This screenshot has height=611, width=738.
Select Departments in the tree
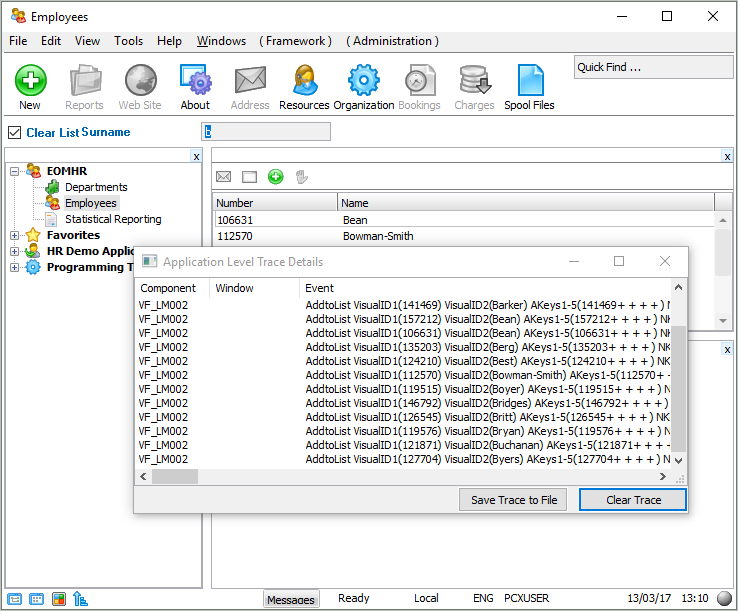(96, 187)
